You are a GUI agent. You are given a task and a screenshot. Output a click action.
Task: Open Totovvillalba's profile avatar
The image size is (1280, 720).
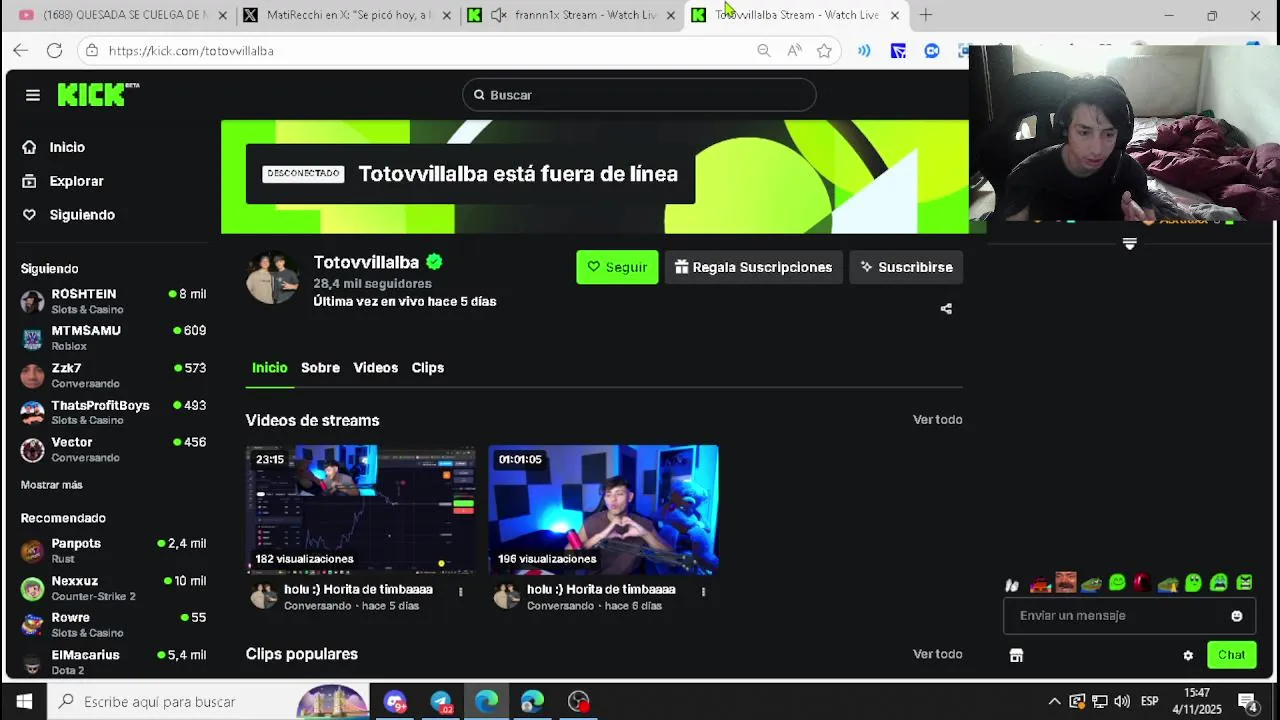273,278
